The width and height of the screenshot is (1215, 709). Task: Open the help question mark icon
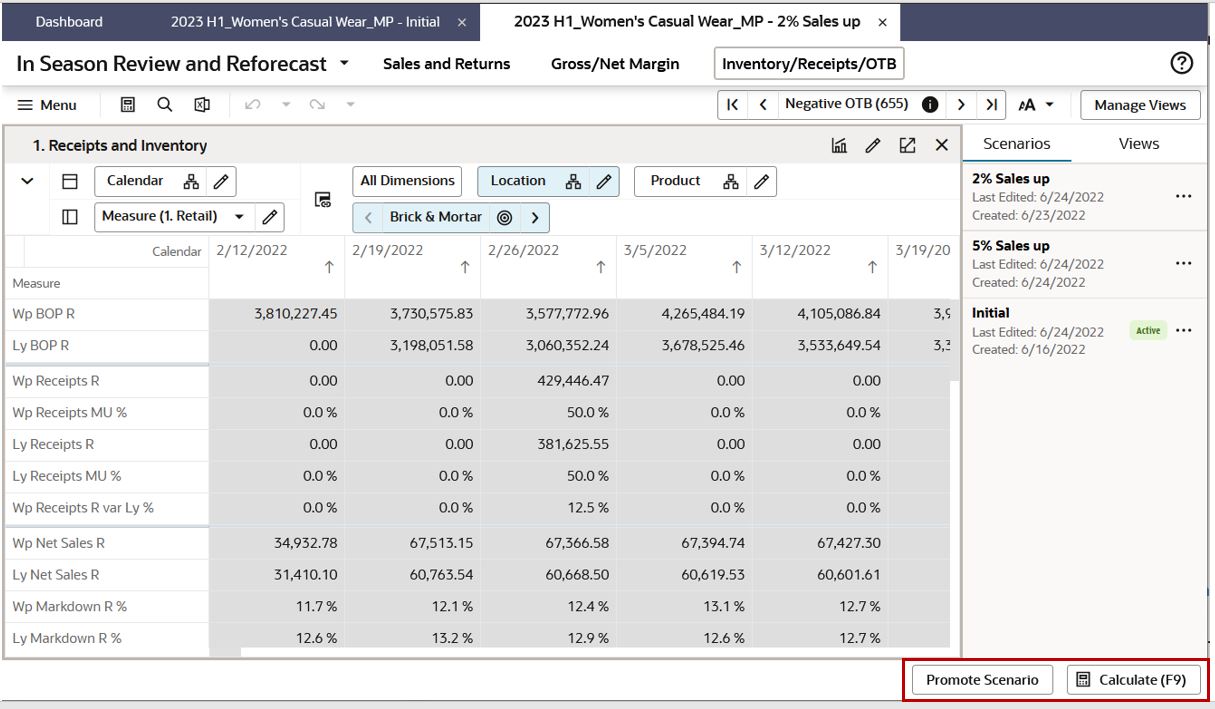1181,63
